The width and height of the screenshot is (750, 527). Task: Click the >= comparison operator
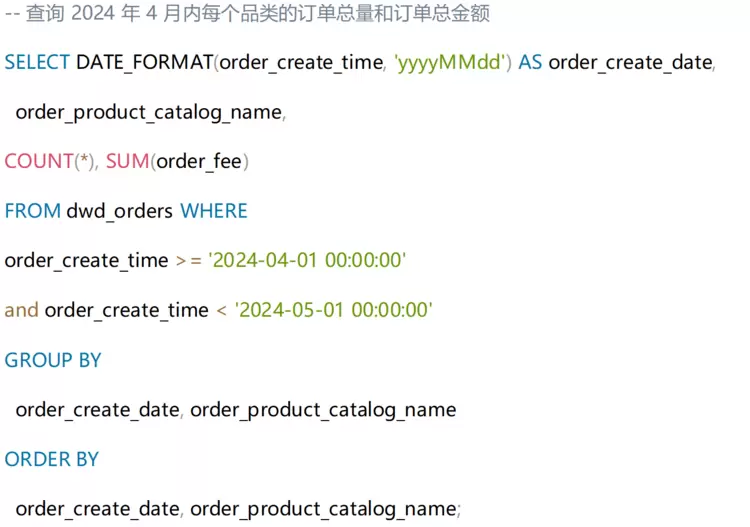point(188,261)
